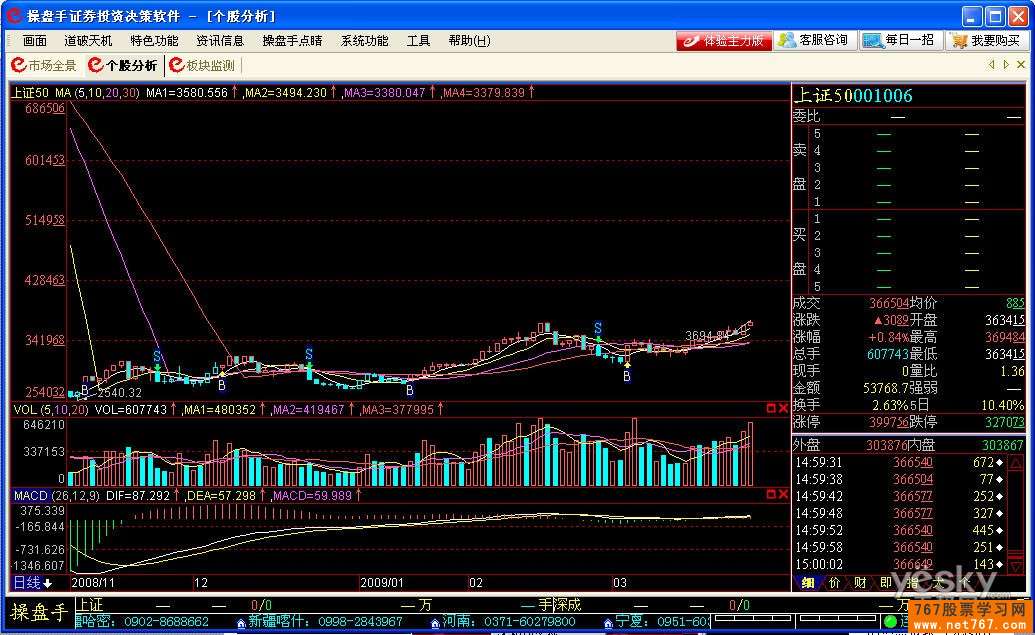Minimize the 操盘手 window
1035x635 pixels.
(972, 16)
